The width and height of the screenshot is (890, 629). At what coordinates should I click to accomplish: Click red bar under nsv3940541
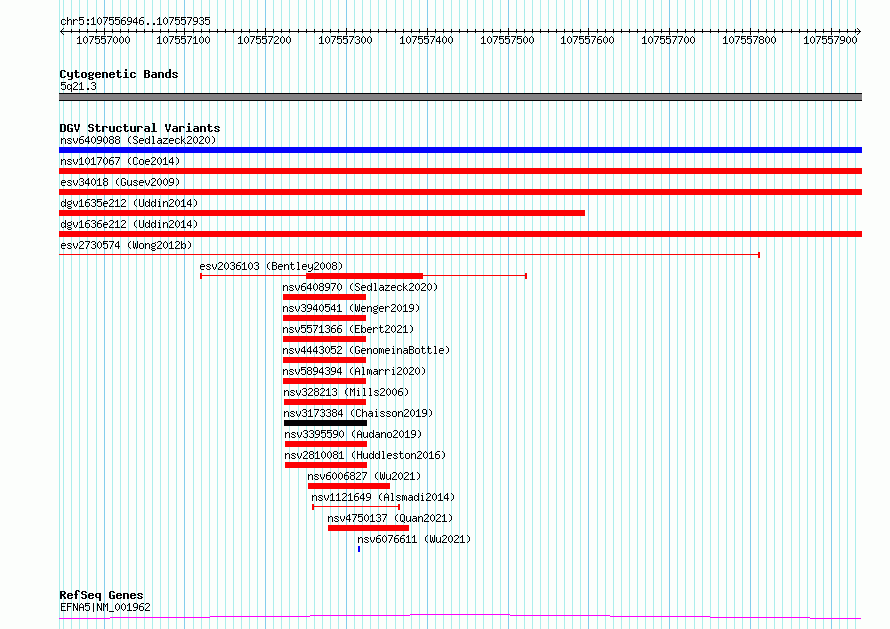324,318
